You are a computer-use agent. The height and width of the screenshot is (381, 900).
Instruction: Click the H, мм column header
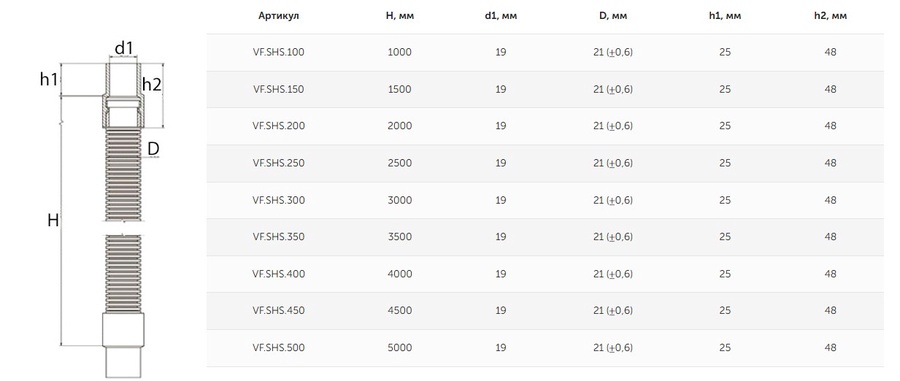pyautogui.click(x=400, y=16)
